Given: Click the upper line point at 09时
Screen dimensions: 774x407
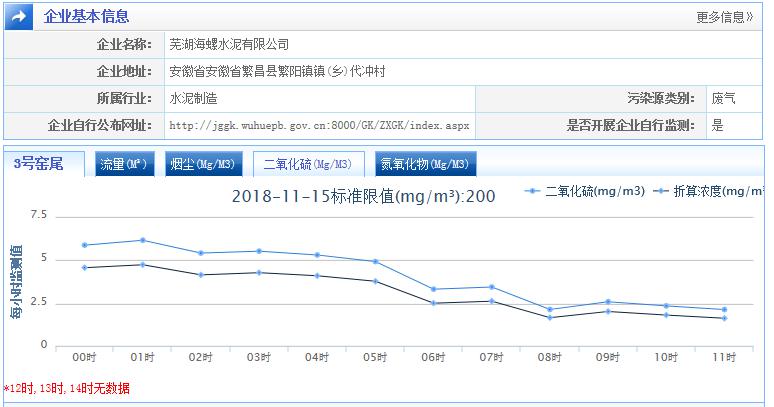Looking at the screenshot, I should (x=608, y=302).
